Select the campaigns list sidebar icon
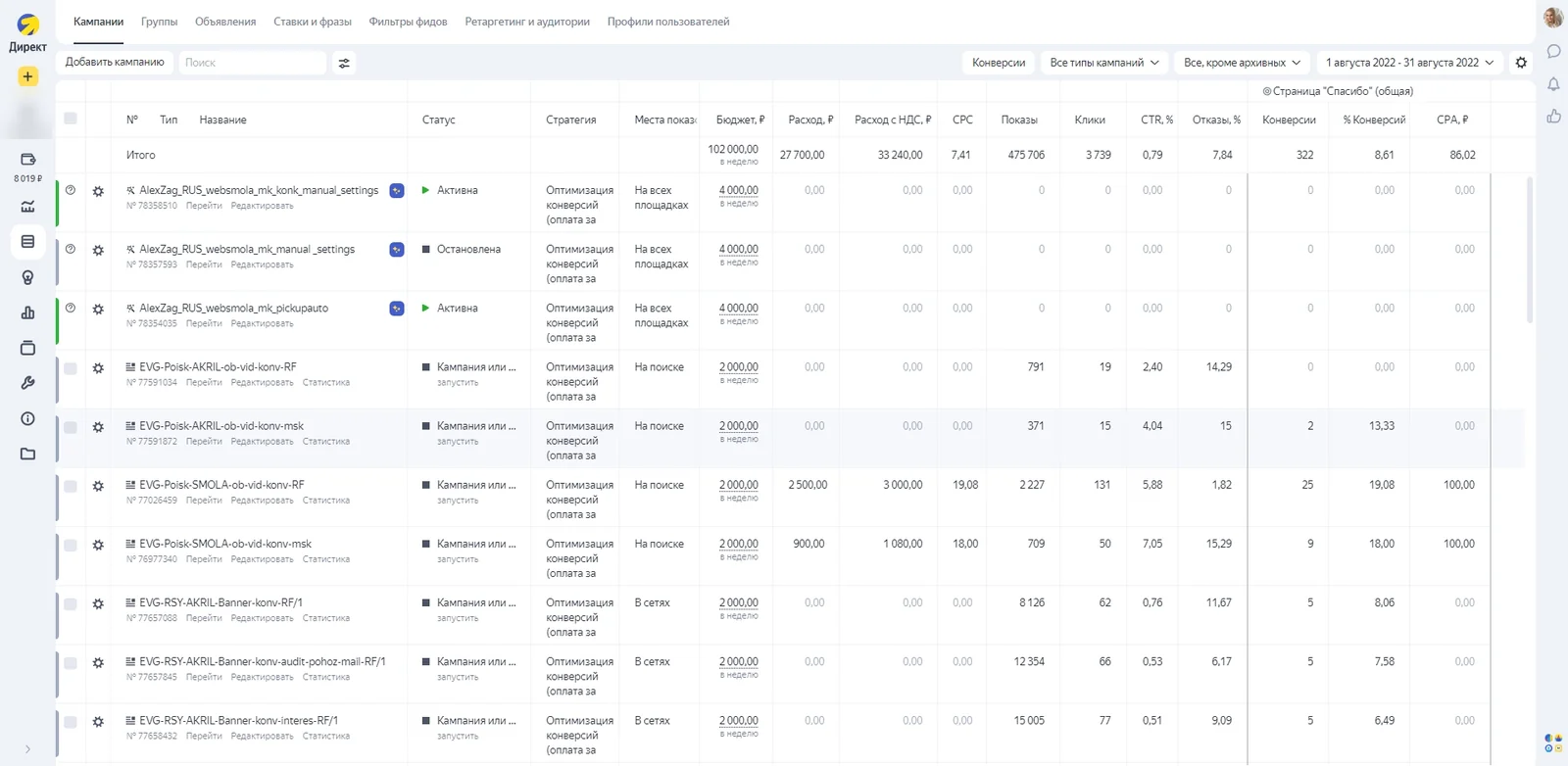Image resolution: width=1568 pixels, height=766 pixels. point(27,241)
